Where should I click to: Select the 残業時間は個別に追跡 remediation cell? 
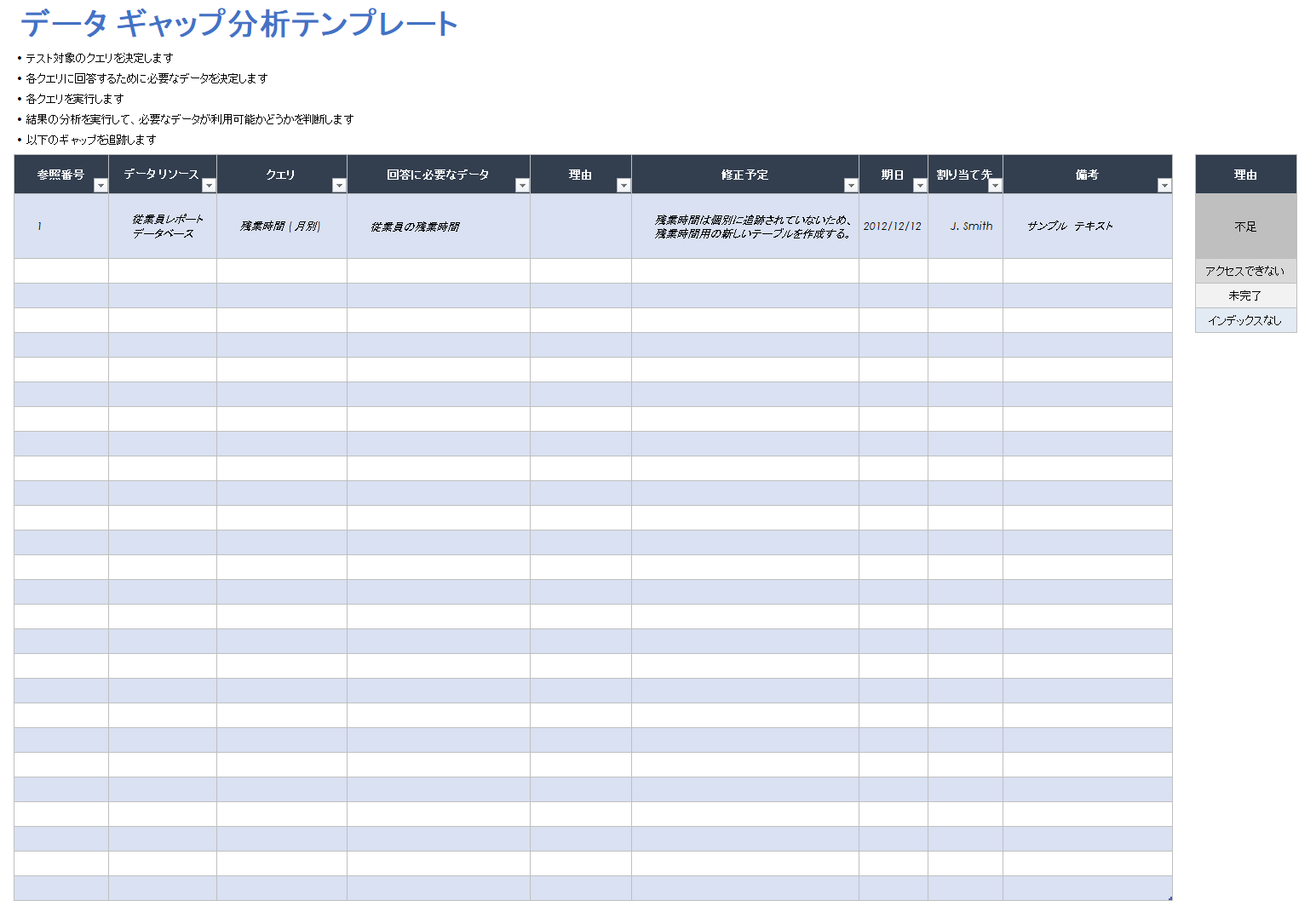coord(745,227)
